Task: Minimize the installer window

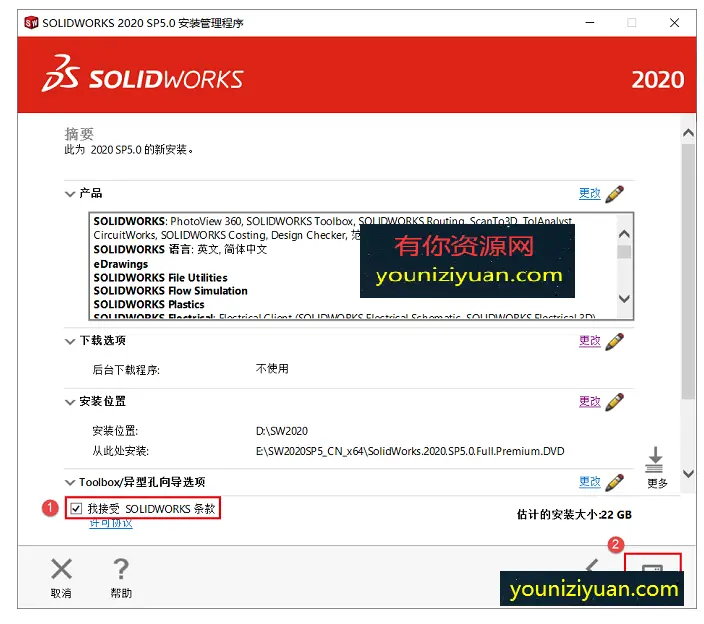Action: (x=590, y=22)
